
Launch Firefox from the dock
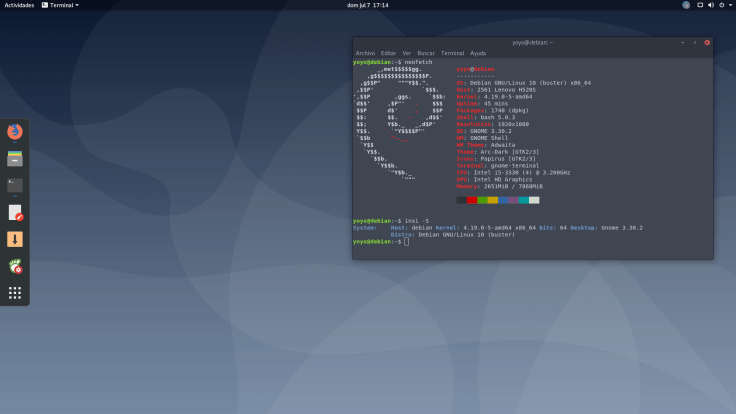(14, 131)
